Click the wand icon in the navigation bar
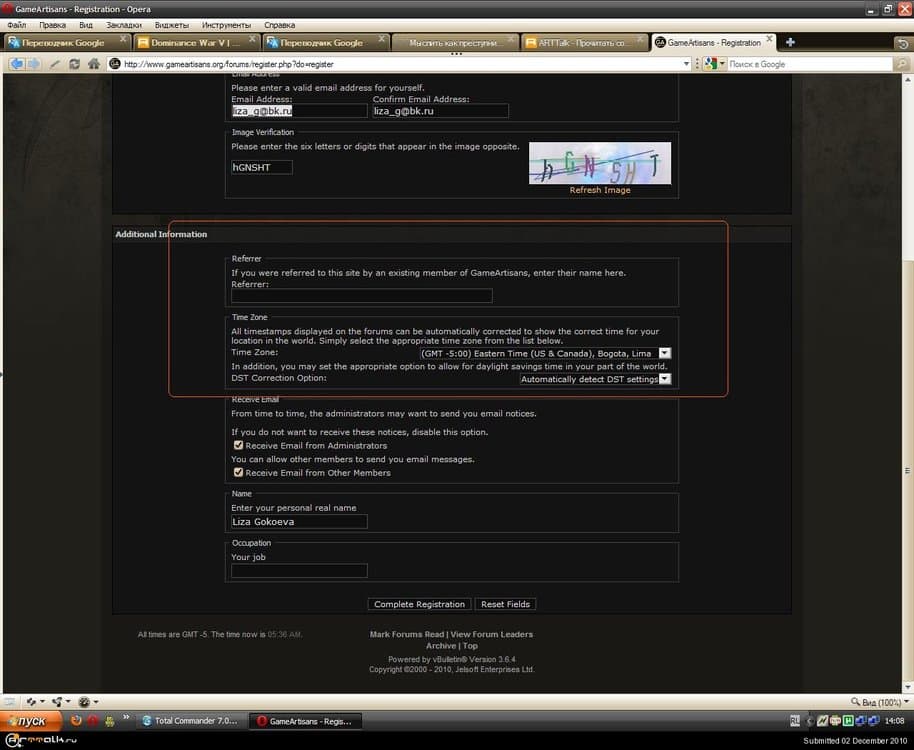Screen dimensions: 914x750 click(x=55, y=64)
